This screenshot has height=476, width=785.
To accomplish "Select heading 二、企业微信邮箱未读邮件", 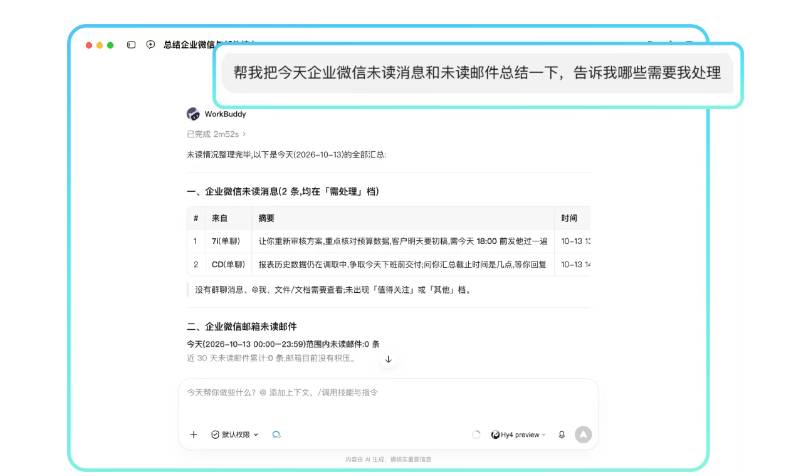I will [242, 327].
